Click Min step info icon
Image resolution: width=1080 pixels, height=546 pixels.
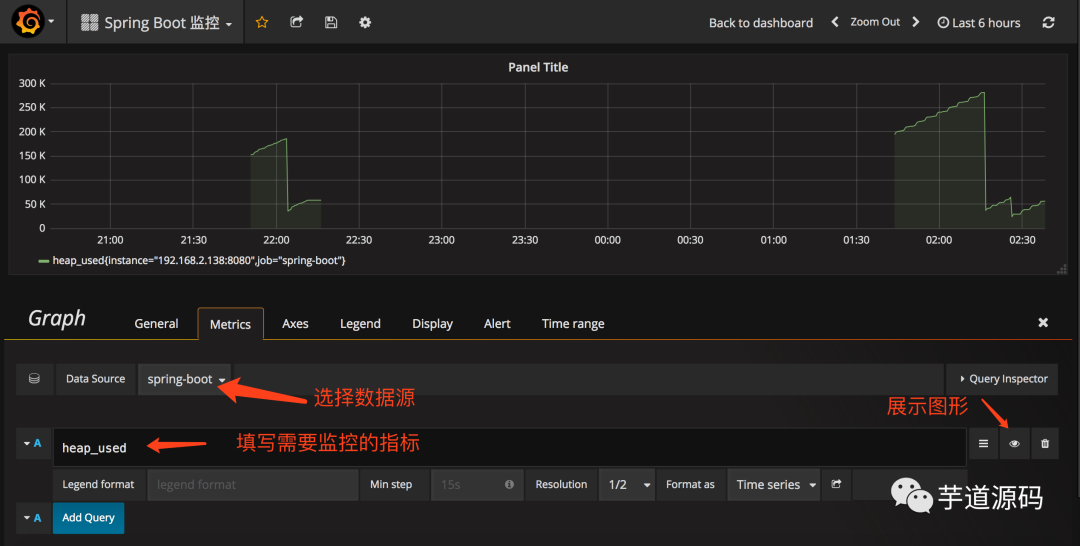click(509, 484)
